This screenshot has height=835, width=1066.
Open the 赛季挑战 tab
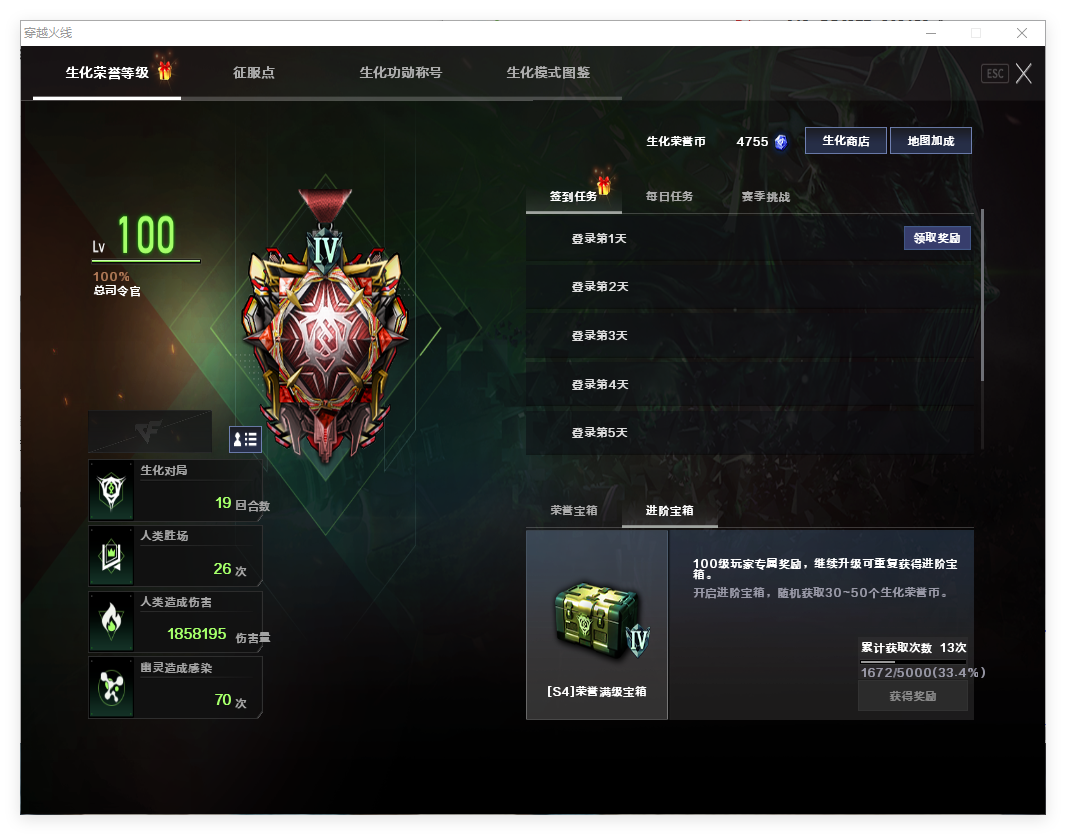point(764,196)
